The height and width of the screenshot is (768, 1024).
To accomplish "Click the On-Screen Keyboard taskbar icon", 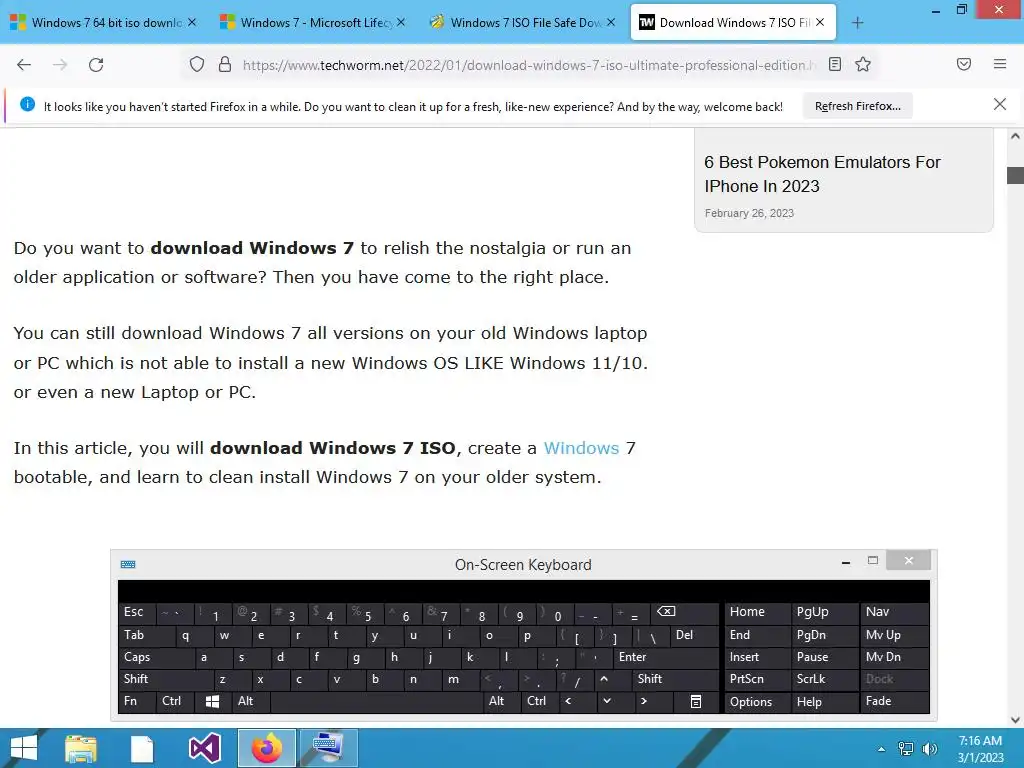I will coord(328,748).
